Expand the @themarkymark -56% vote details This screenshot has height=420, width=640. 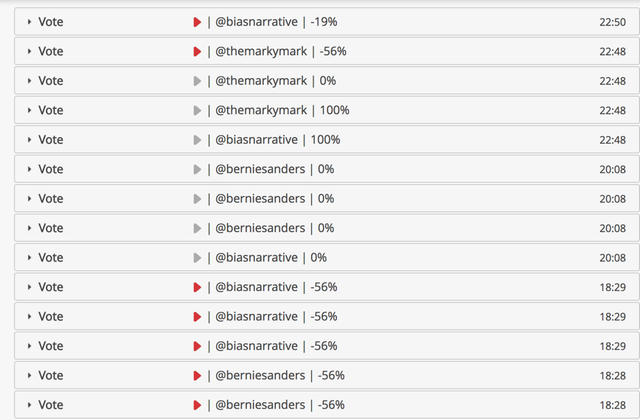pos(30,51)
